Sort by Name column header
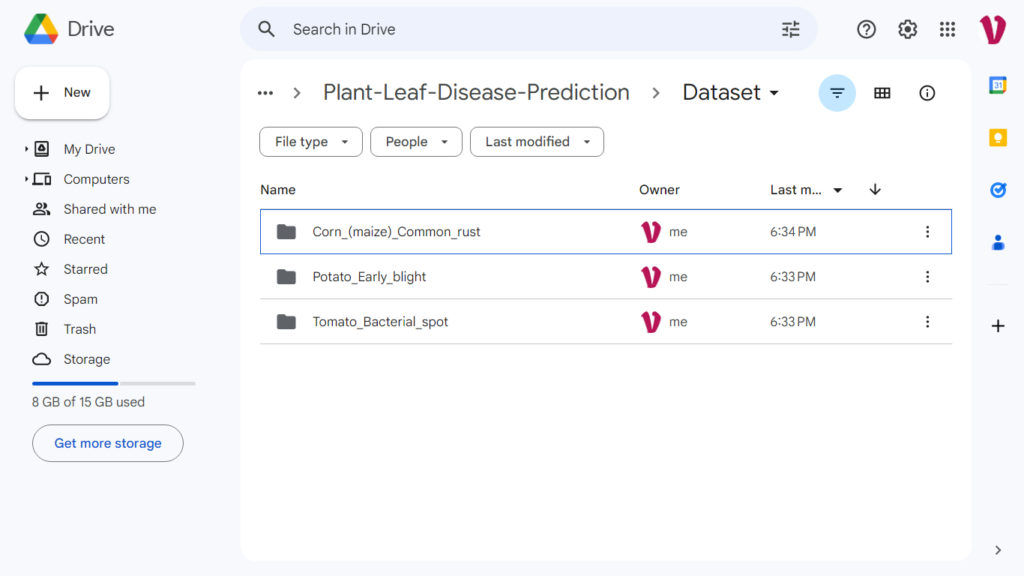1024x576 pixels. [278, 190]
